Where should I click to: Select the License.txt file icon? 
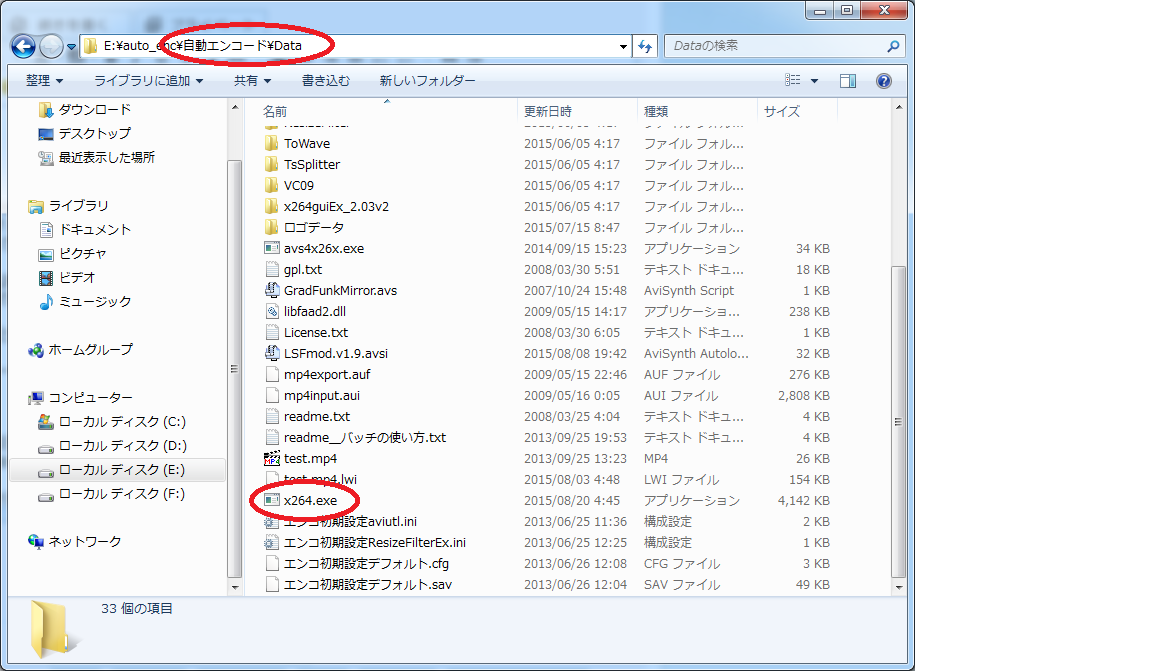click(272, 332)
